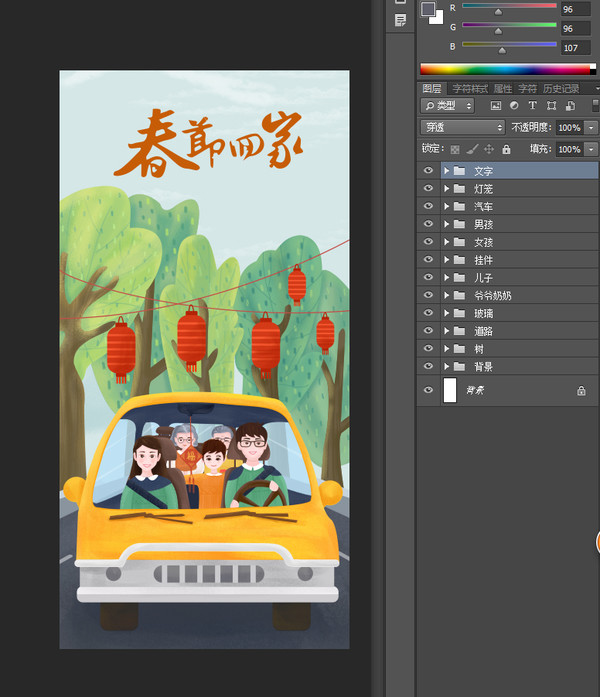
Task: Switch to the 历史记录 tab
Action: click(x=561, y=88)
